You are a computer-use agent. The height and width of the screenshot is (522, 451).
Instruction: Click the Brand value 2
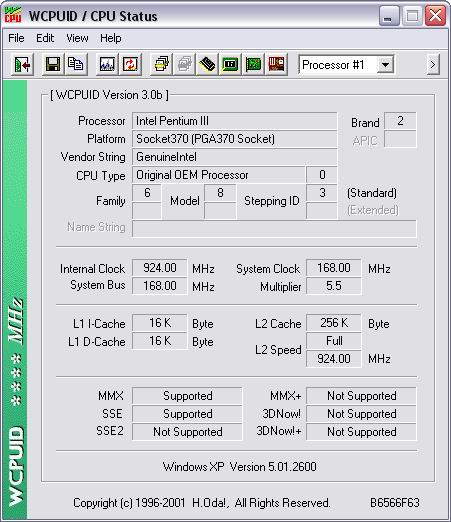(400, 121)
